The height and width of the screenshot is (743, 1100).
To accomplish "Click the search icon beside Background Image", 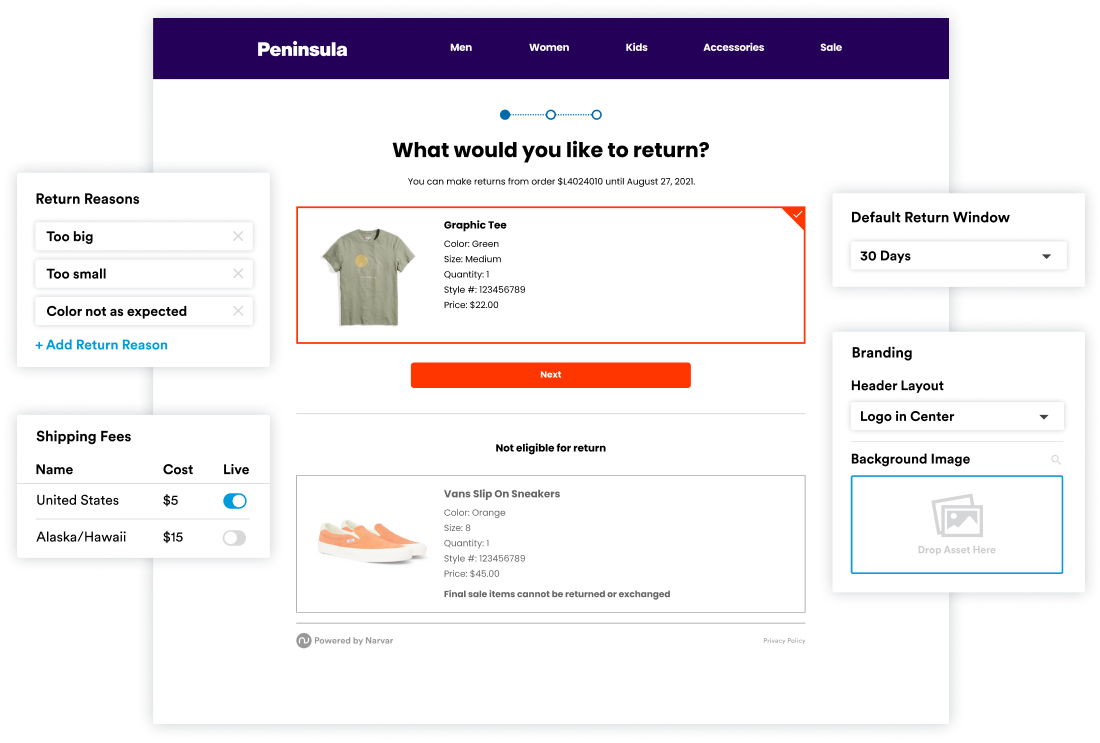I will [1056, 460].
